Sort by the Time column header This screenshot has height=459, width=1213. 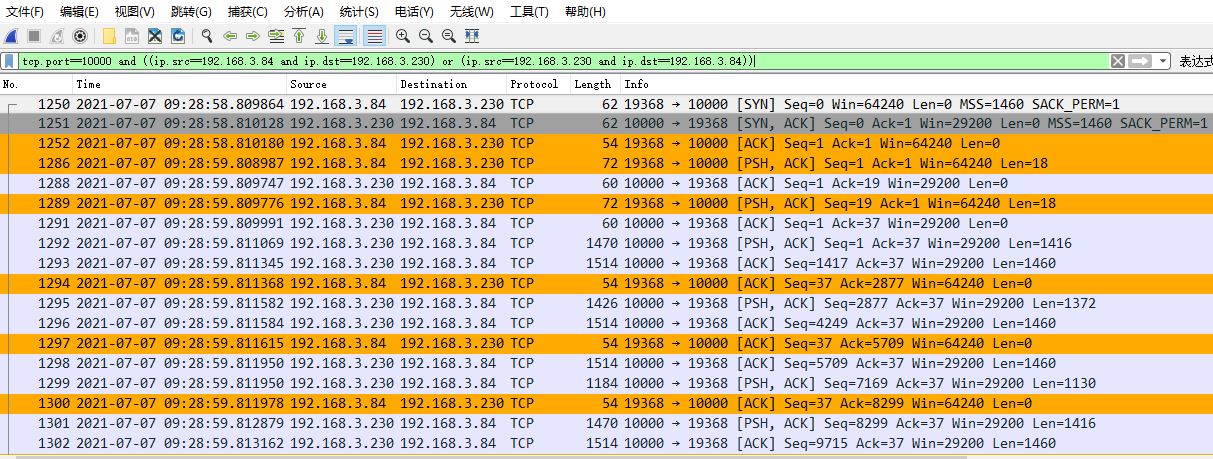point(179,84)
